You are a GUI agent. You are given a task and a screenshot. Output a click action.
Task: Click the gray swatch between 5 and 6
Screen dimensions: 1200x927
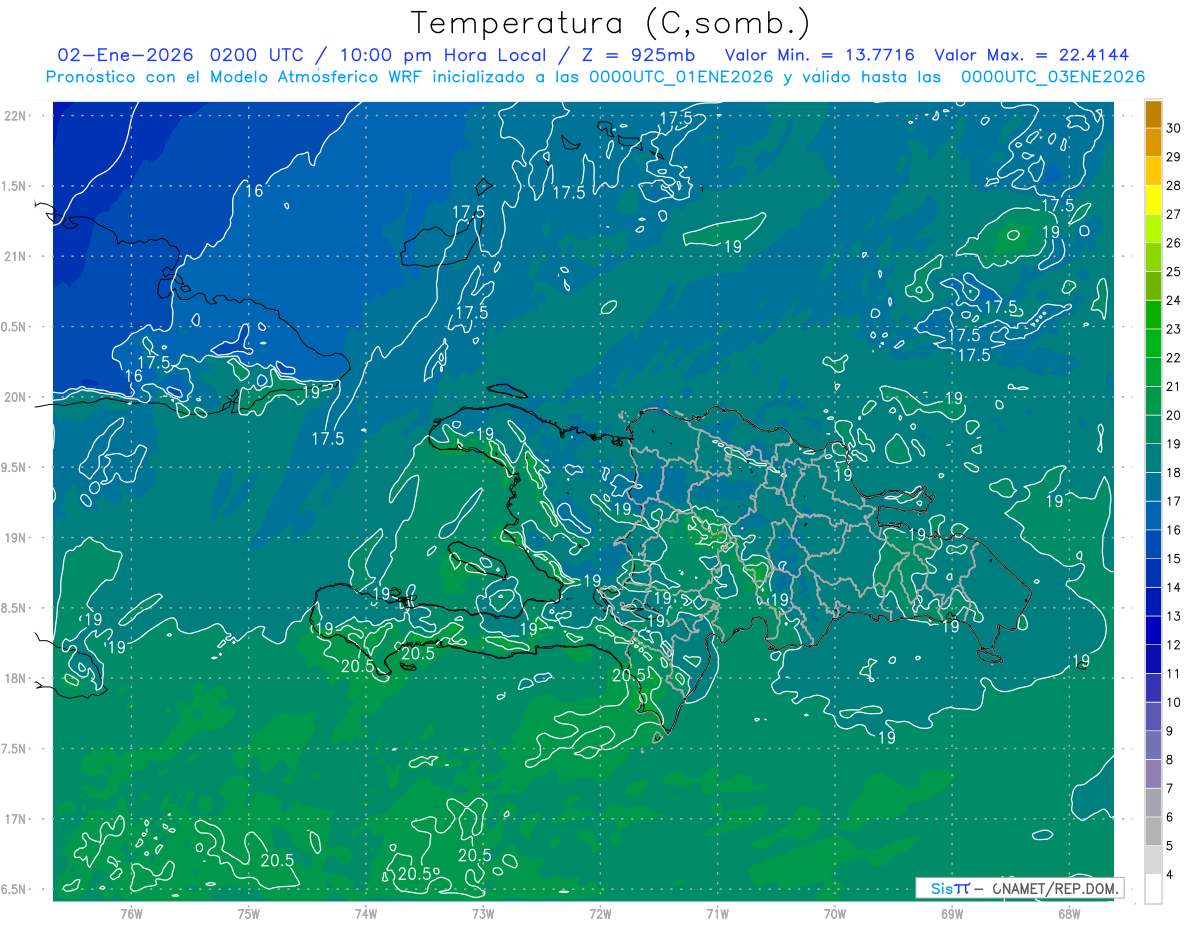coord(1153,832)
